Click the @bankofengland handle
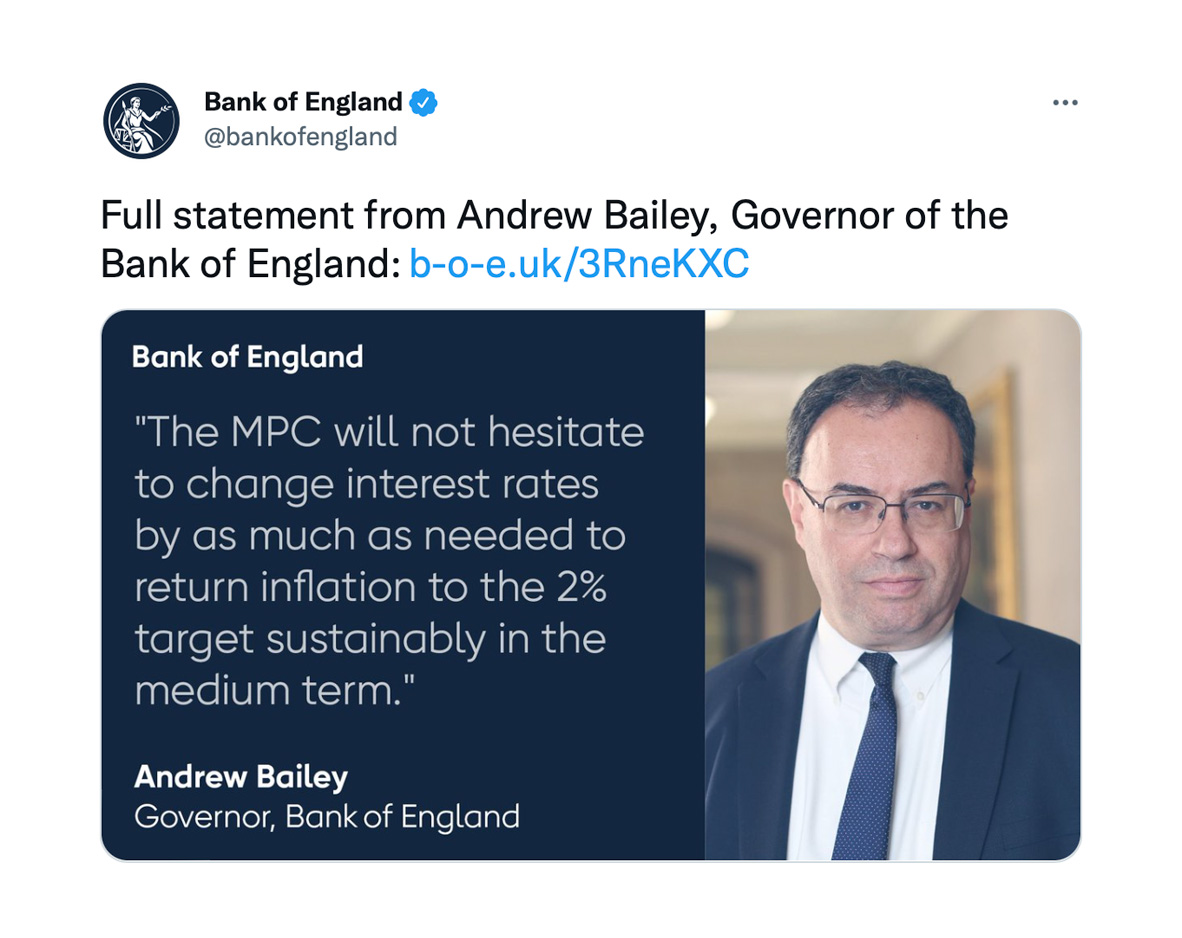The height and width of the screenshot is (938, 1182). click(x=300, y=136)
